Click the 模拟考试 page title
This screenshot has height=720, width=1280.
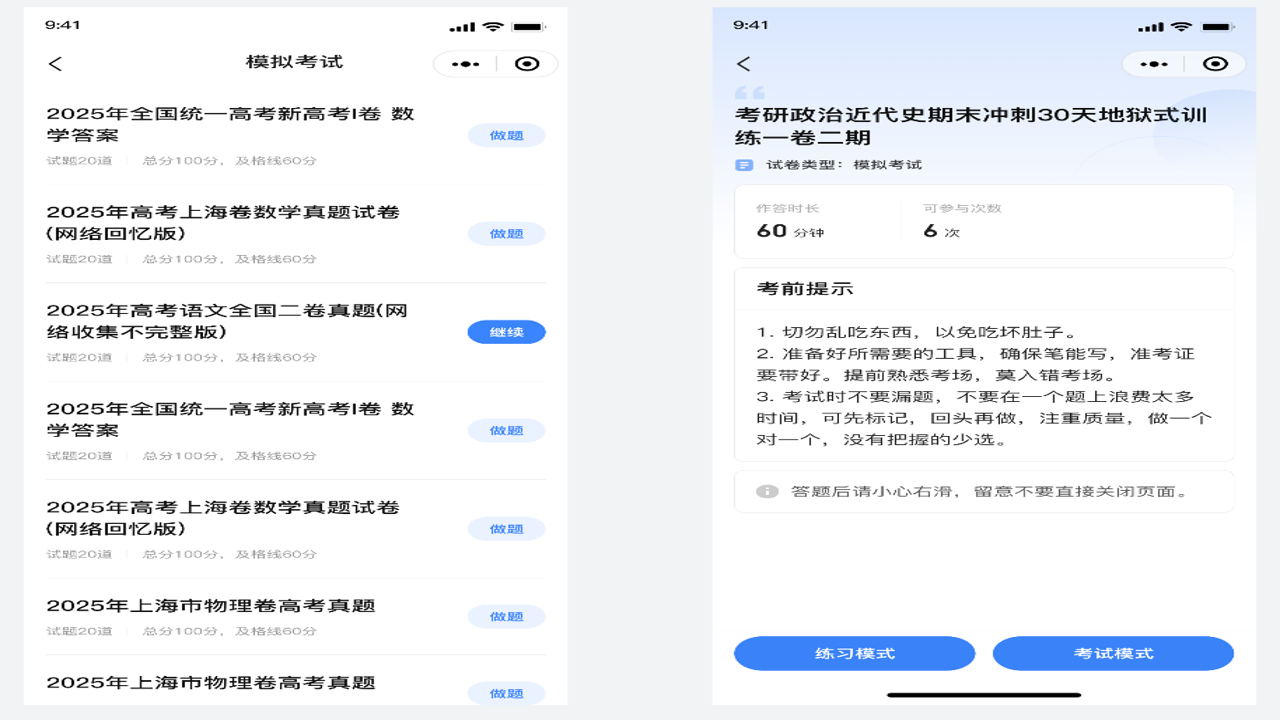(x=294, y=62)
